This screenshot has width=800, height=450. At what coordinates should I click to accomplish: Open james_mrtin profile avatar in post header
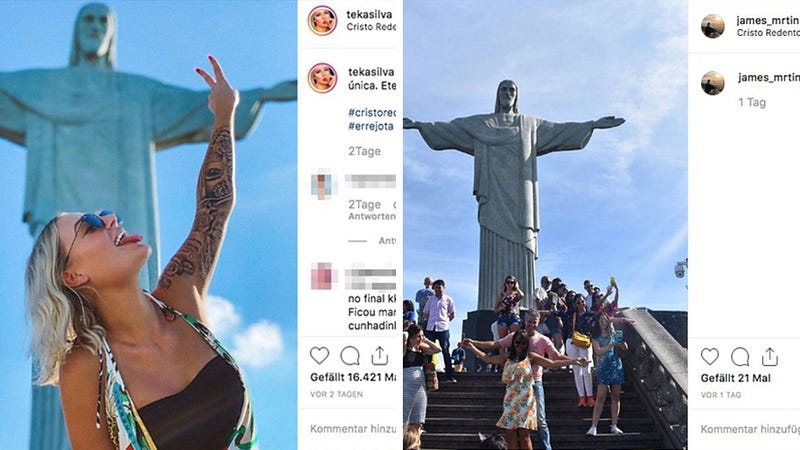pyautogui.click(x=713, y=26)
